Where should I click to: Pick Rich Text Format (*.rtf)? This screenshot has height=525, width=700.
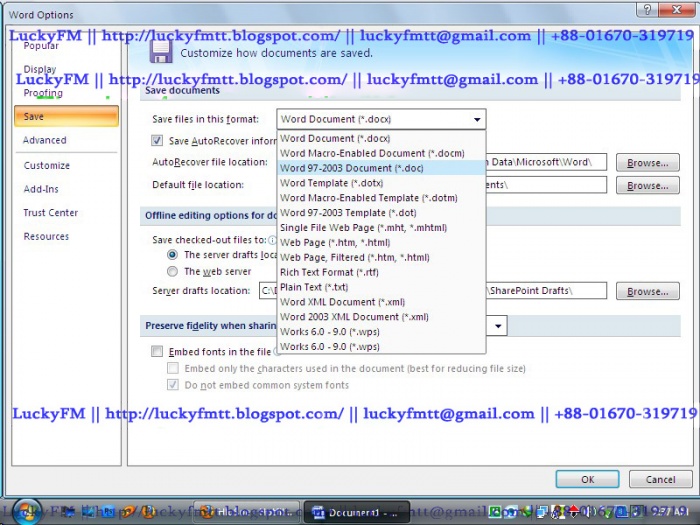(381, 272)
